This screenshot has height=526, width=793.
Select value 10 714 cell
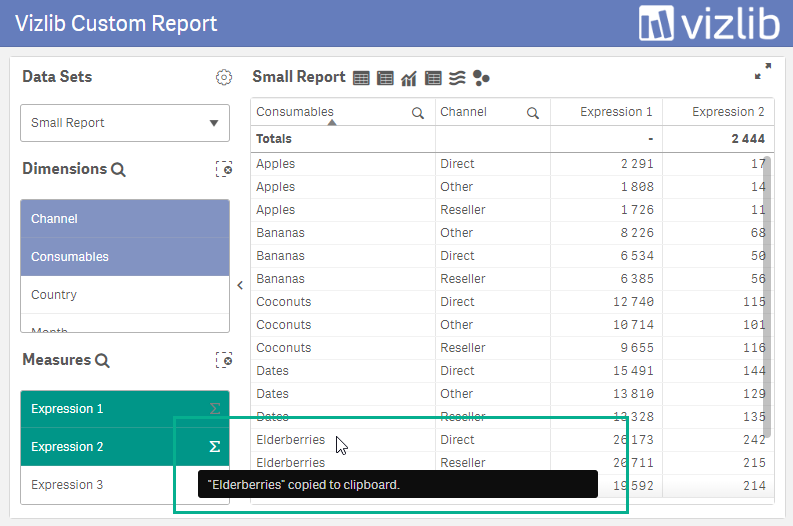click(x=606, y=325)
